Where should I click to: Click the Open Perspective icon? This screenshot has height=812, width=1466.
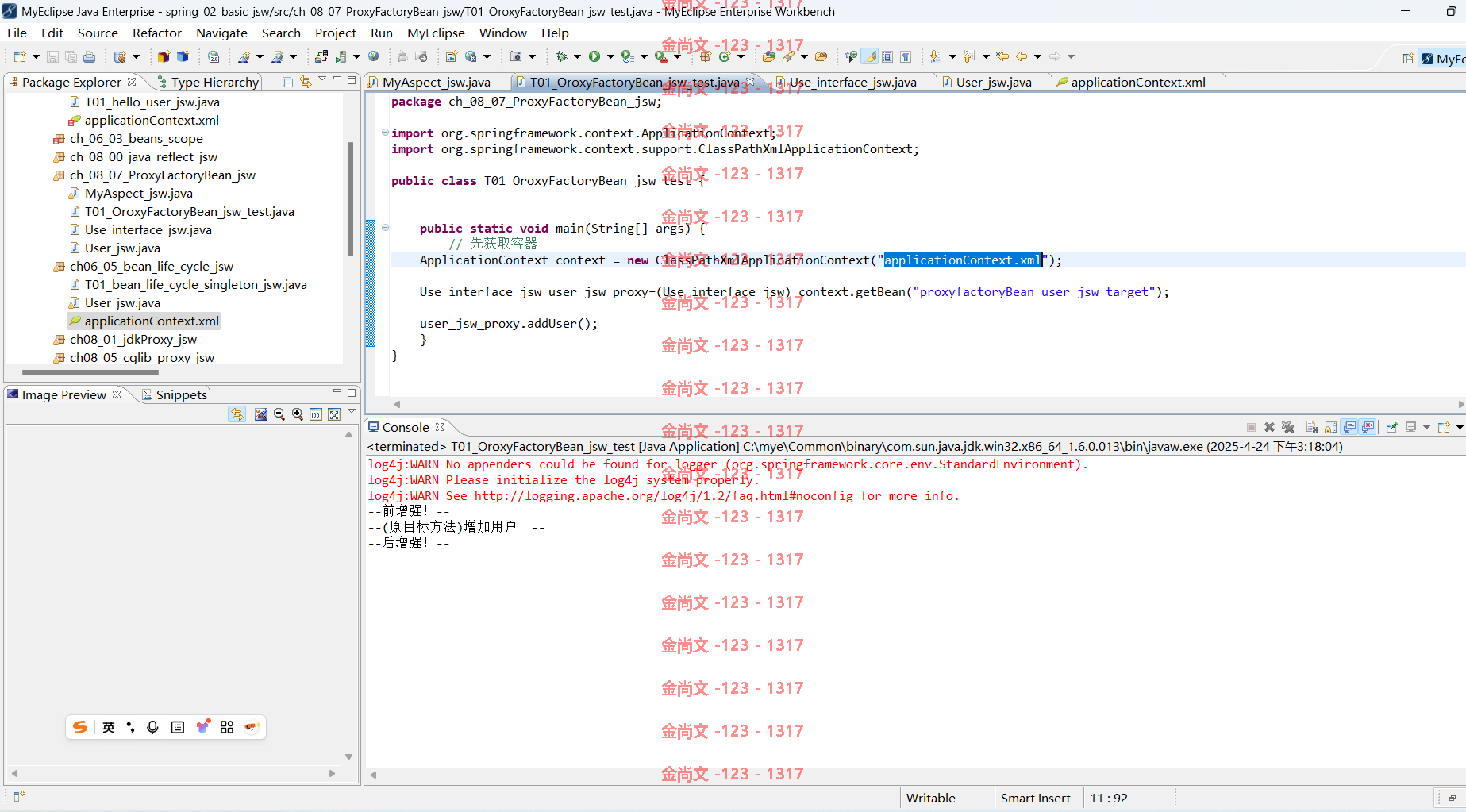1408,58
